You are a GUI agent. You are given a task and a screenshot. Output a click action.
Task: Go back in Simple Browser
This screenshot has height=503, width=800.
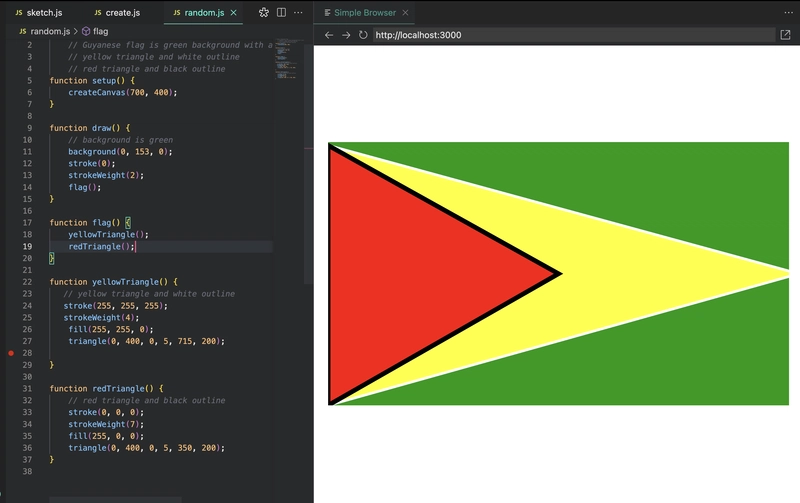[329, 35]
